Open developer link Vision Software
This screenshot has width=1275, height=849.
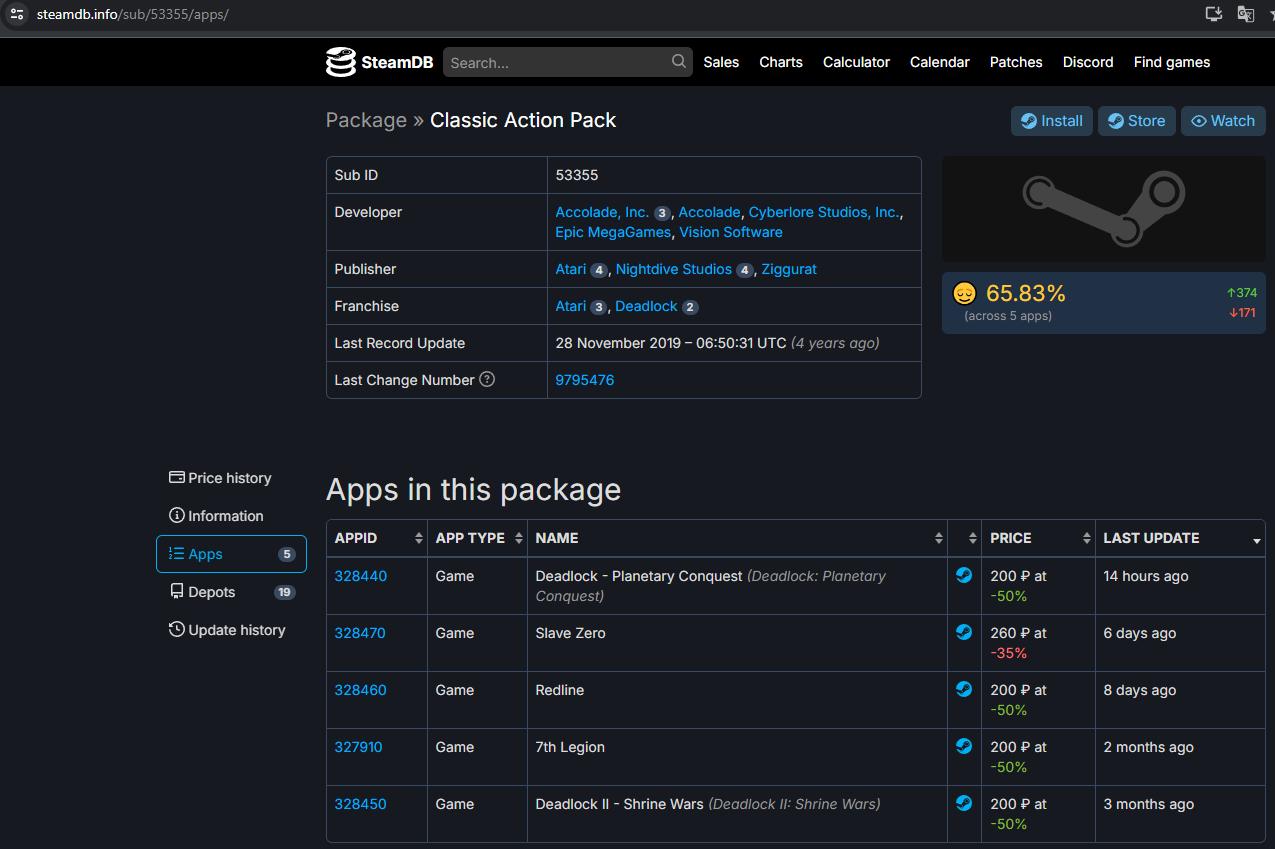click(x=731, y=232)
